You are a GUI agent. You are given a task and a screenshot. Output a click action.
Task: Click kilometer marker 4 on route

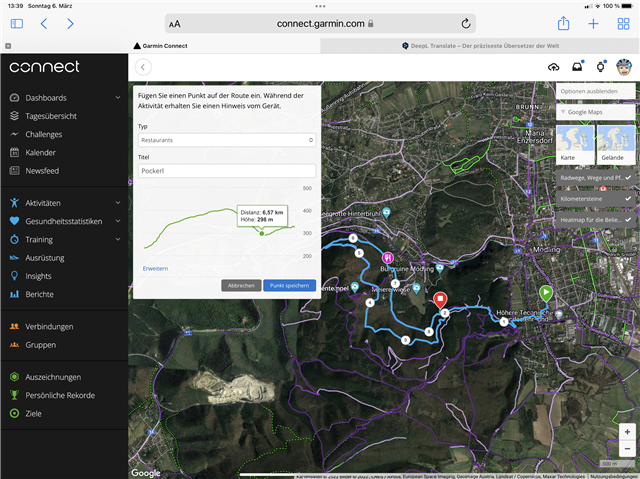click(370, 302)
